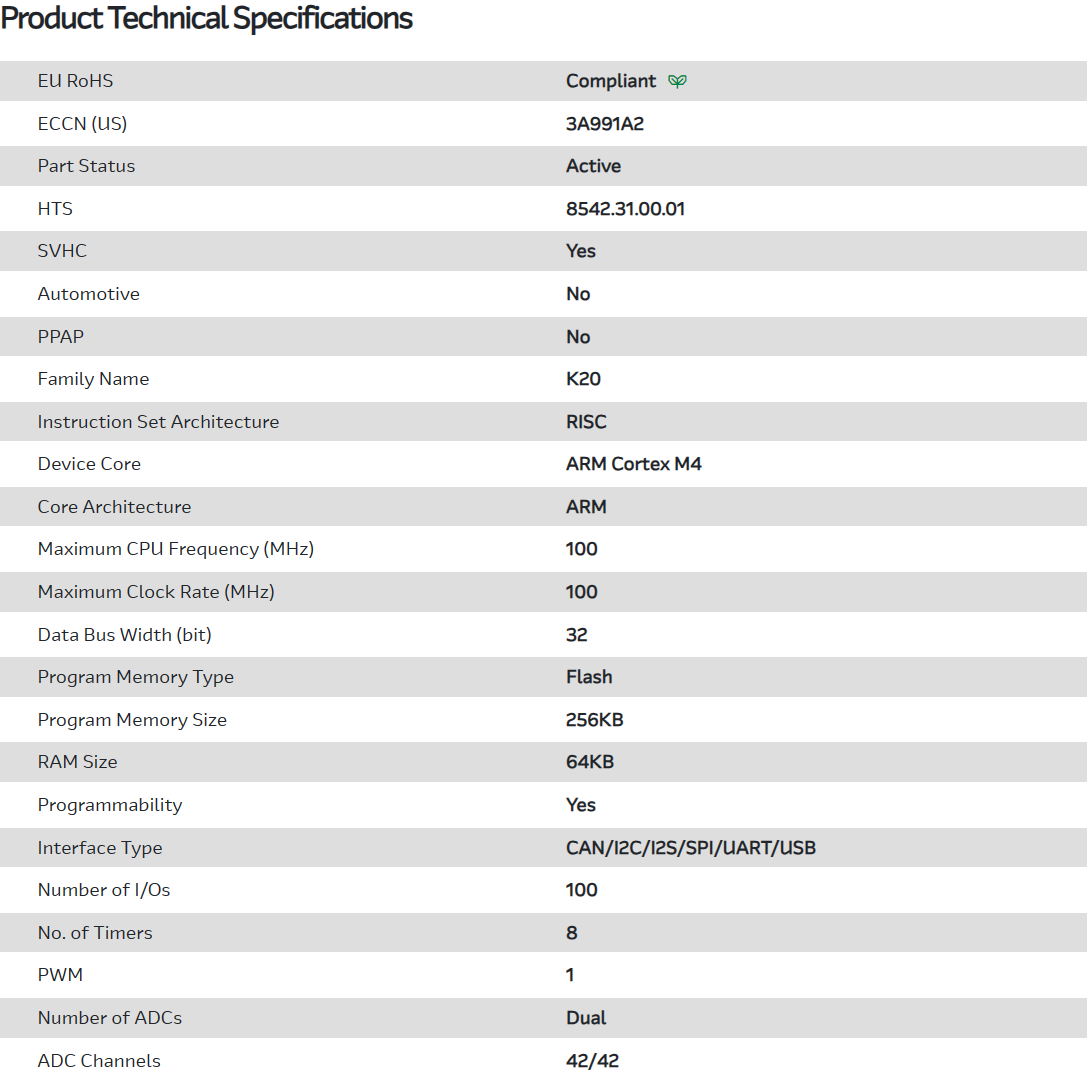1087x1074 pixels.
Task: Click the Device Core value ARM Cortex M4
Action: coord(633,464)
